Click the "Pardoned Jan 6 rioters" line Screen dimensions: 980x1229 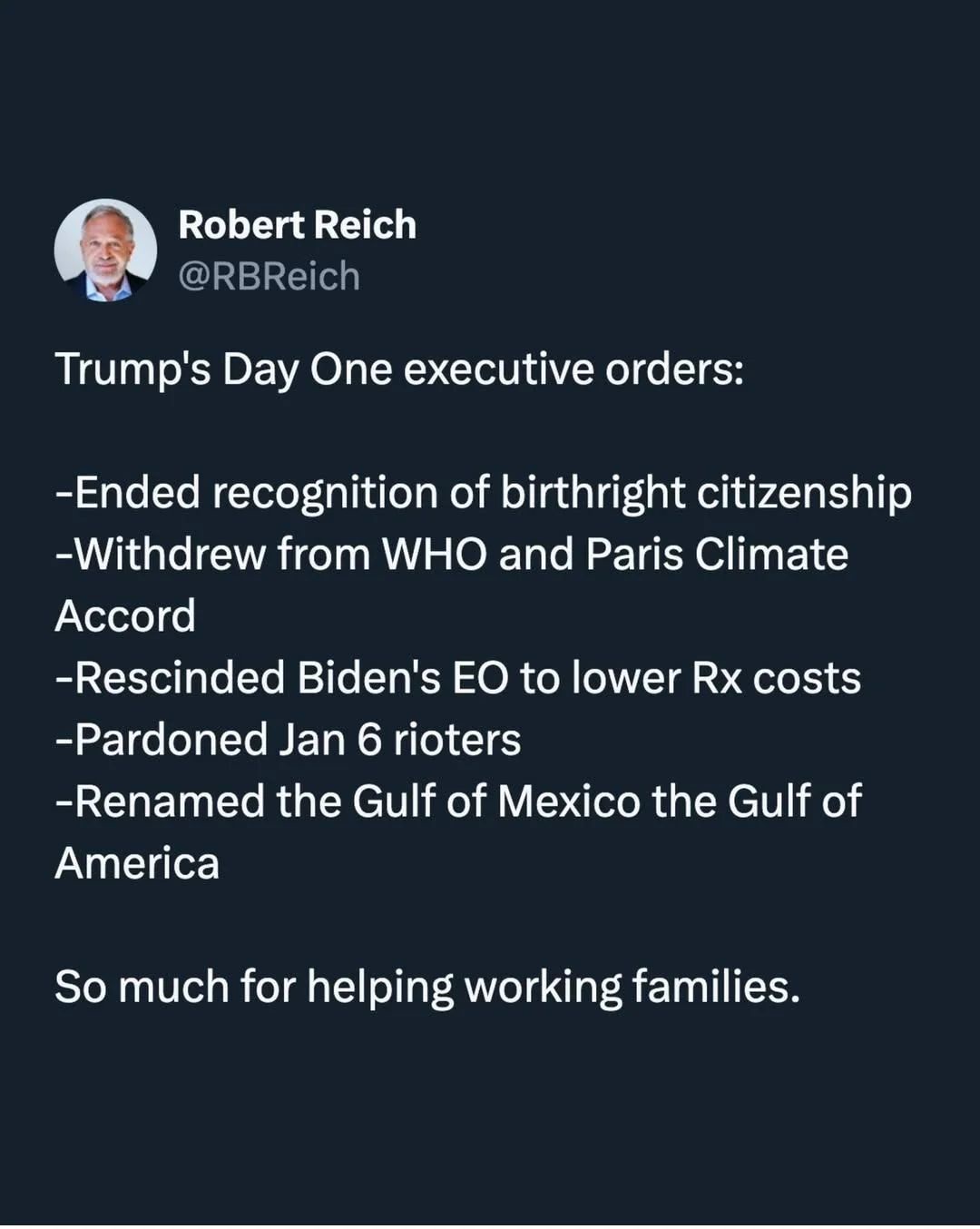(288, 740)
